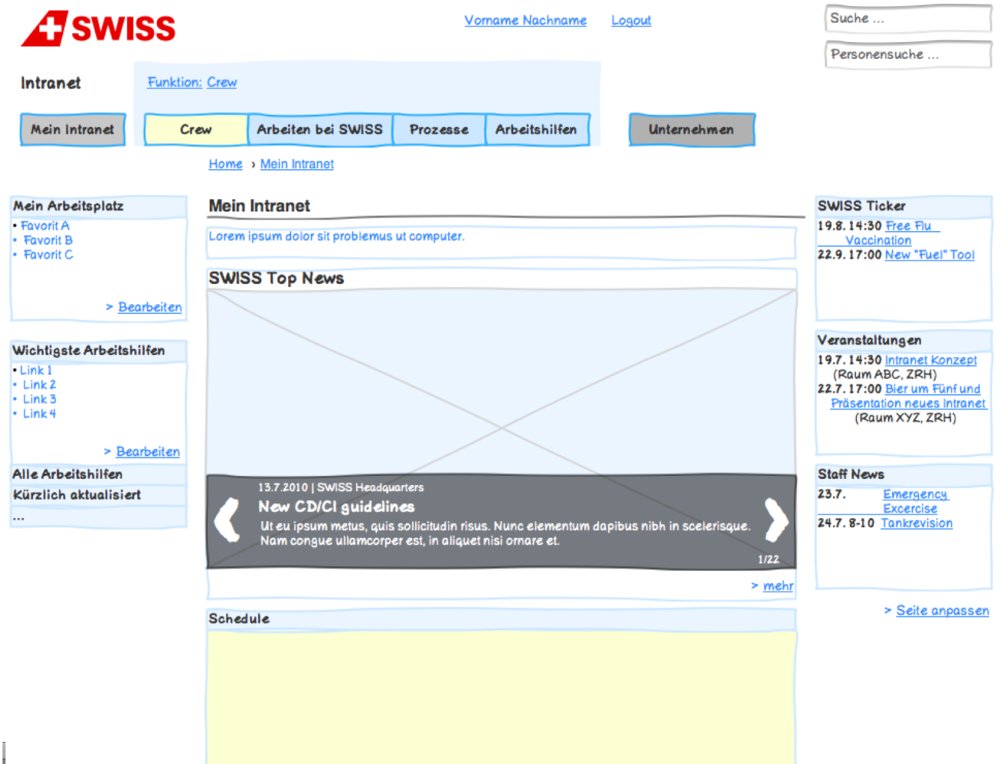Open Link 1 in Wichtigste Arbeitshilfen
1000x764 pixels.
(x=36, y=371)
